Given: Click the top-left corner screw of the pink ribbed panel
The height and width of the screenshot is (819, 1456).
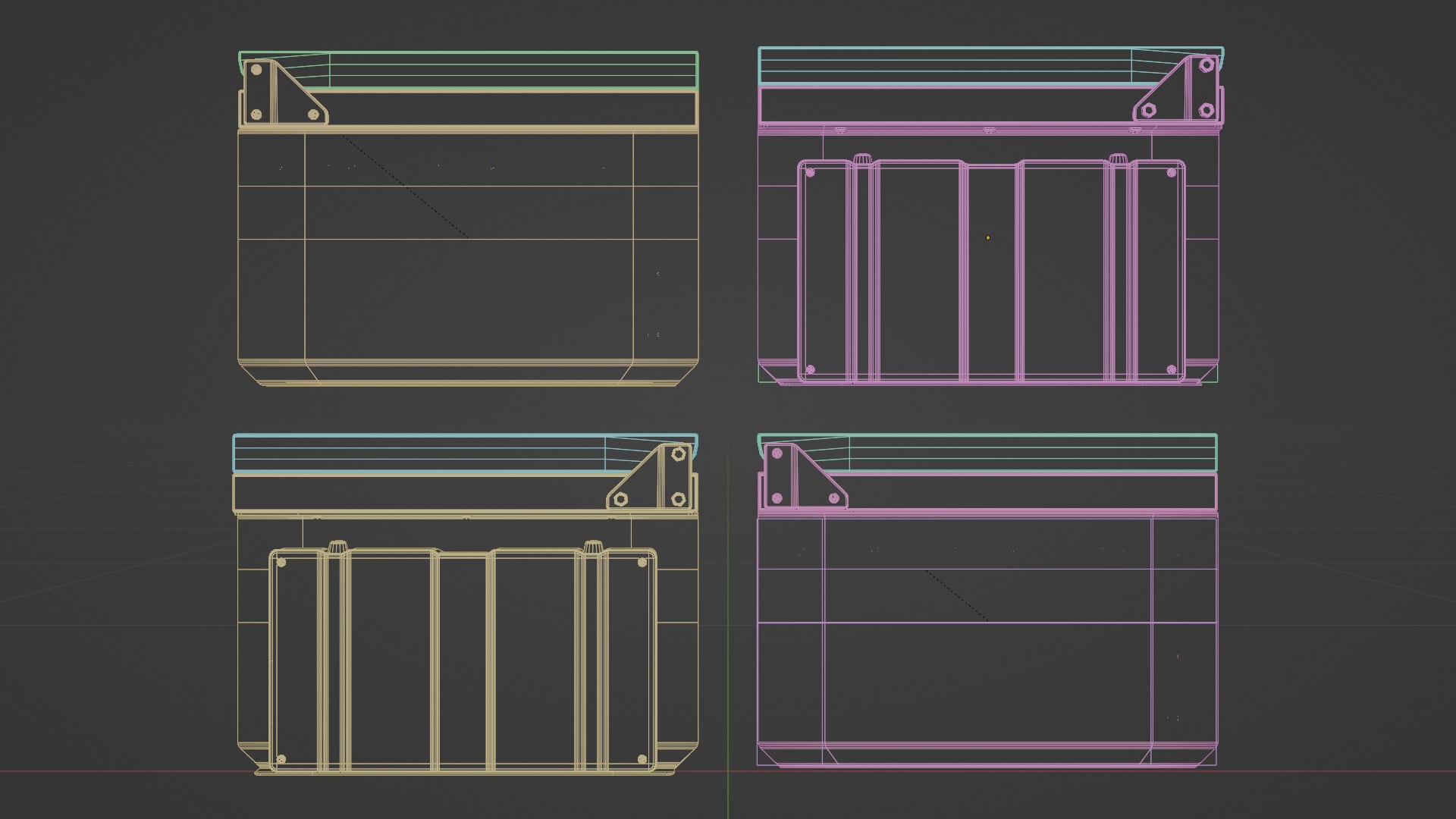Looking at the screenshot, I should point(810,173).
